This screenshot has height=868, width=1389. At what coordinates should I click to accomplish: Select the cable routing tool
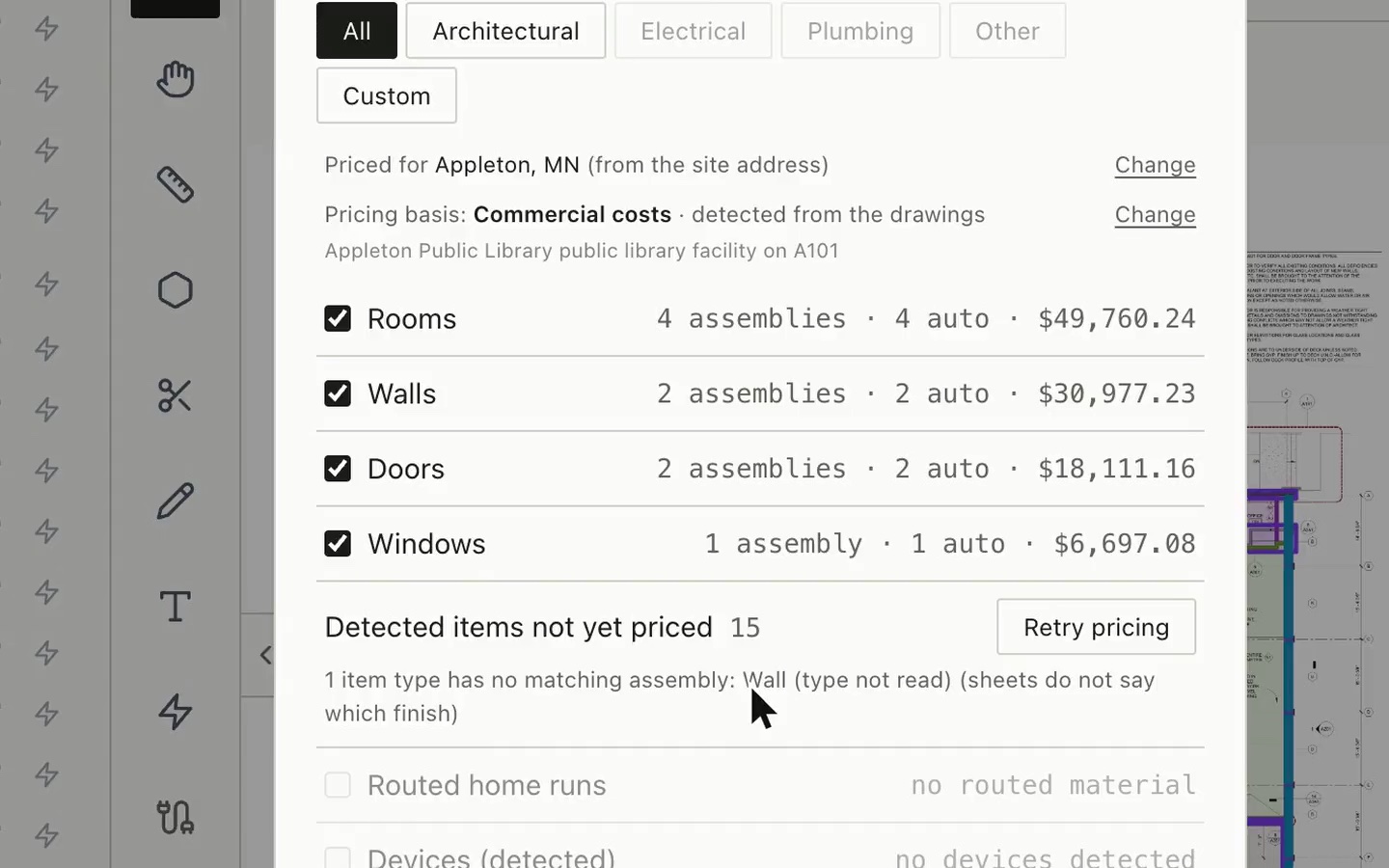(175, 817)
